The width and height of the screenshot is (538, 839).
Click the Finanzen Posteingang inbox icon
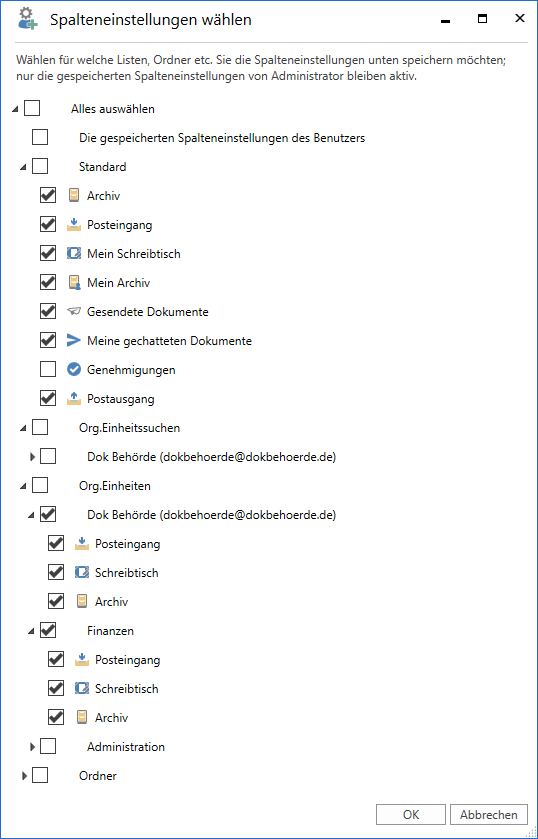coord(82,659)
